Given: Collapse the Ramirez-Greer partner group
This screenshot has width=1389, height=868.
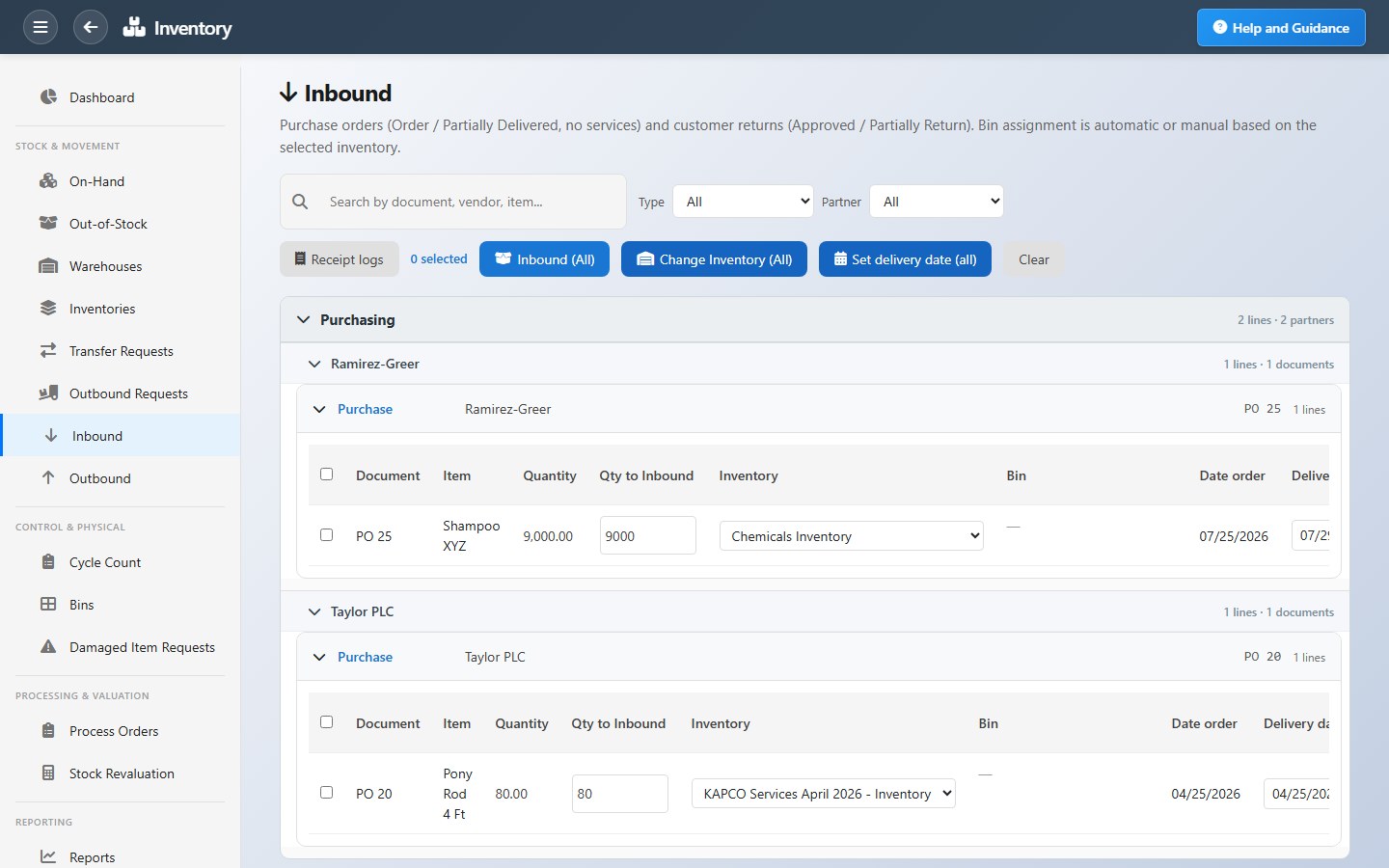Looking at the screenshot, I should coord(313,364).
